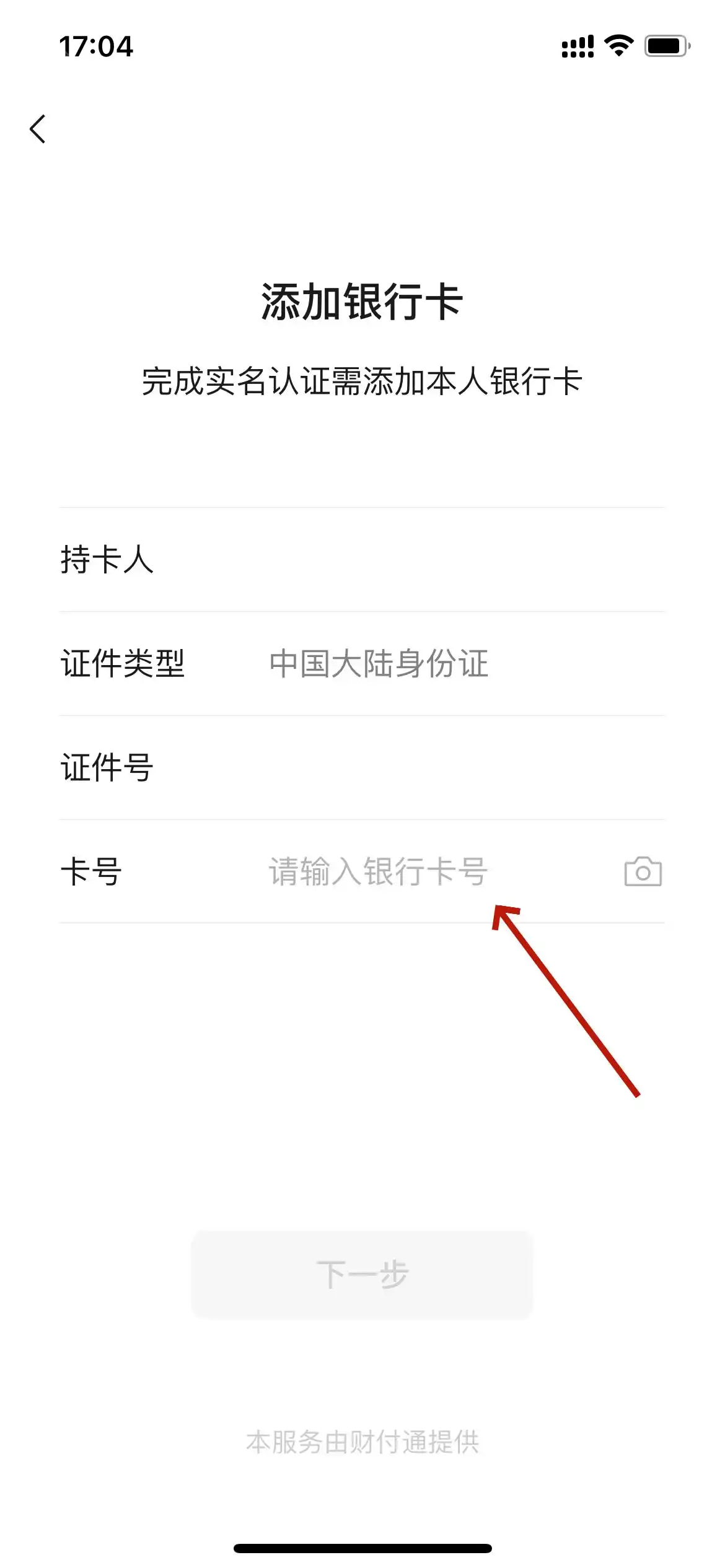Image resolution: width=725 pixels, height=1568 pixels.
Task: Tap the battery indicator icon
Action: click(667, 46)
